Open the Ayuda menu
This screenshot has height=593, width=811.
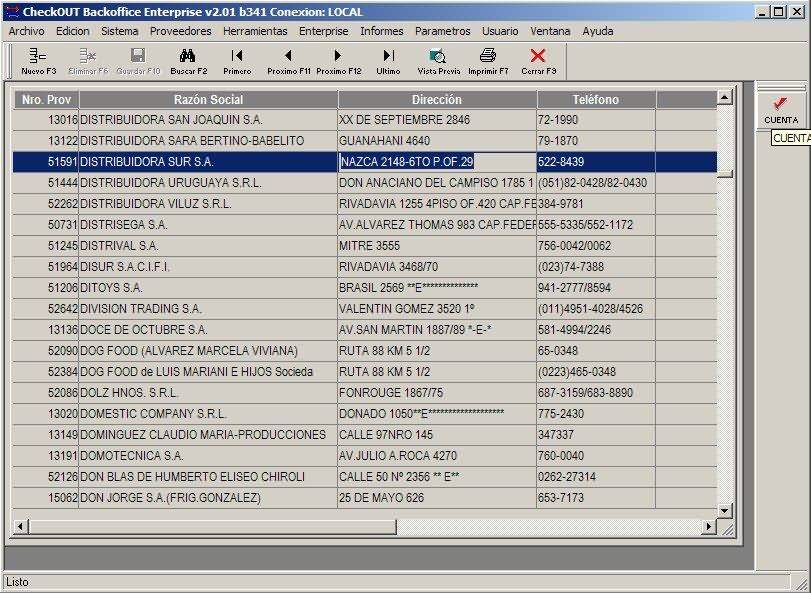click(597, 31)
